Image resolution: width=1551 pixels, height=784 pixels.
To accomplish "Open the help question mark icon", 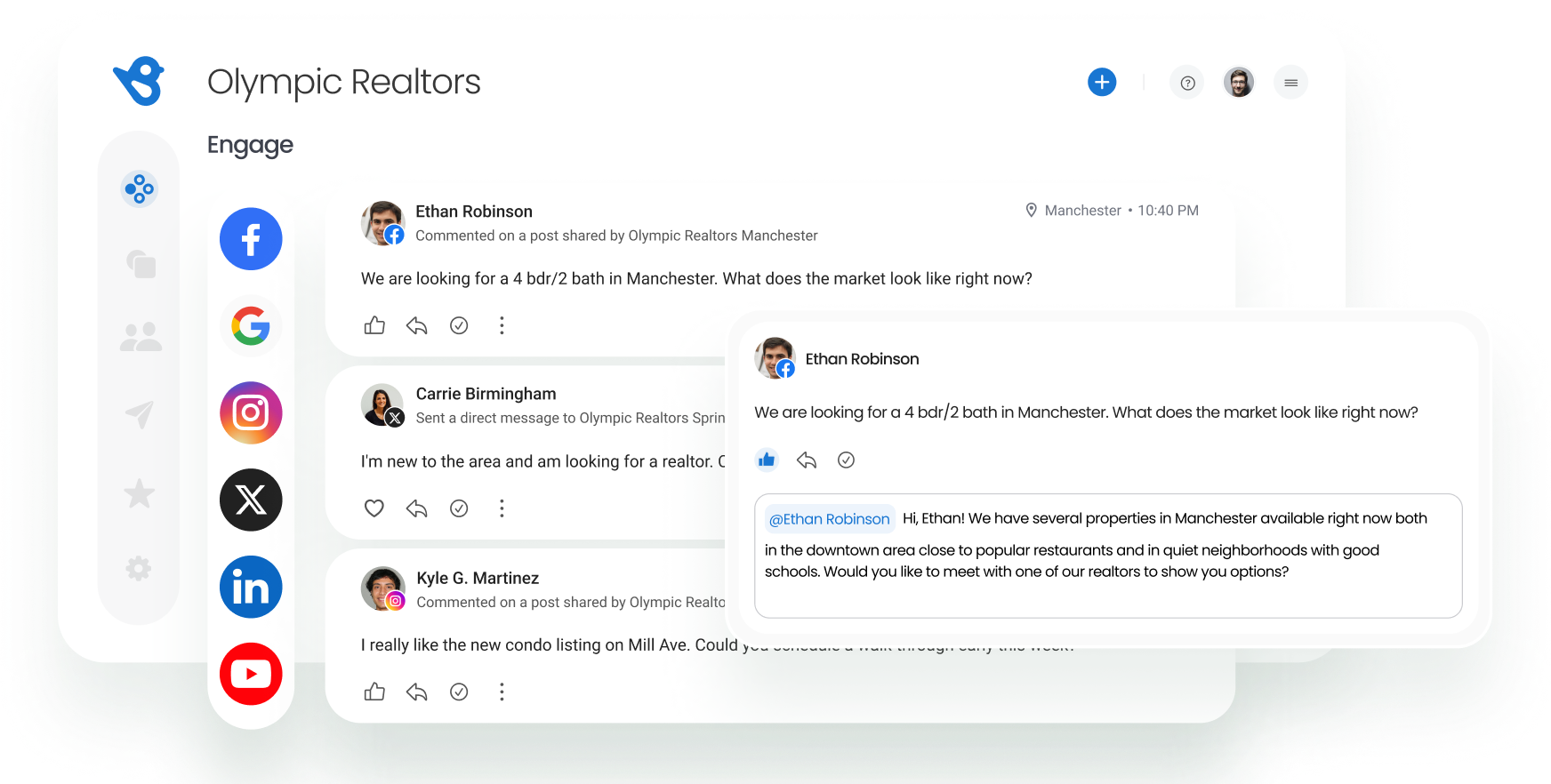I will (x=1187, y=83).
